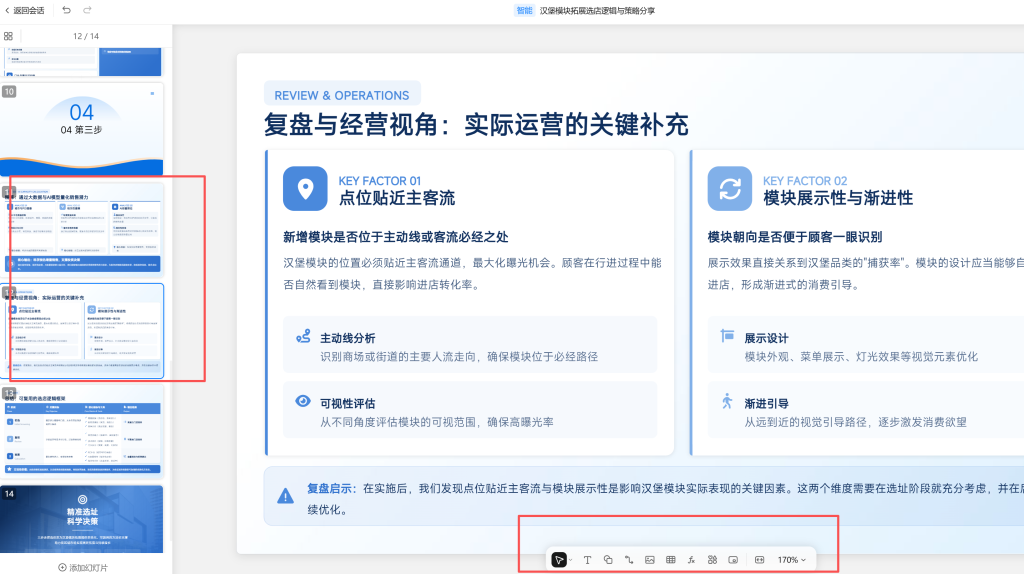Go back via 返回会话 button

pyautogui.click(x=25, y=10)
